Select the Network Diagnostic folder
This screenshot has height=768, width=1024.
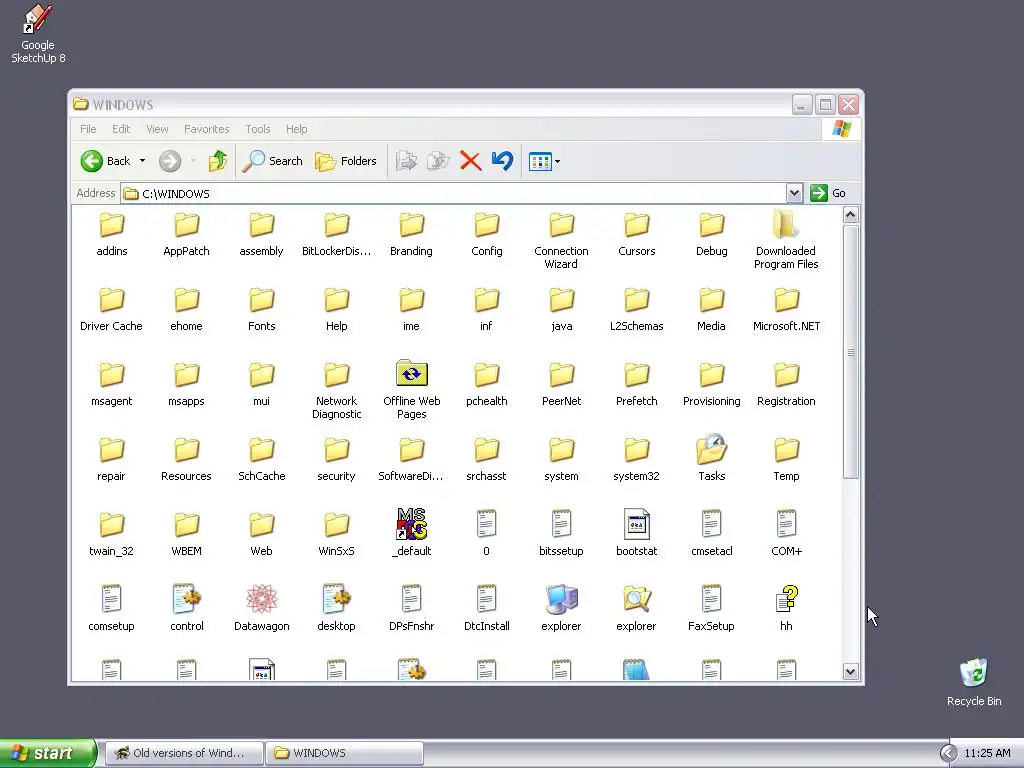[x=336, y=391]
